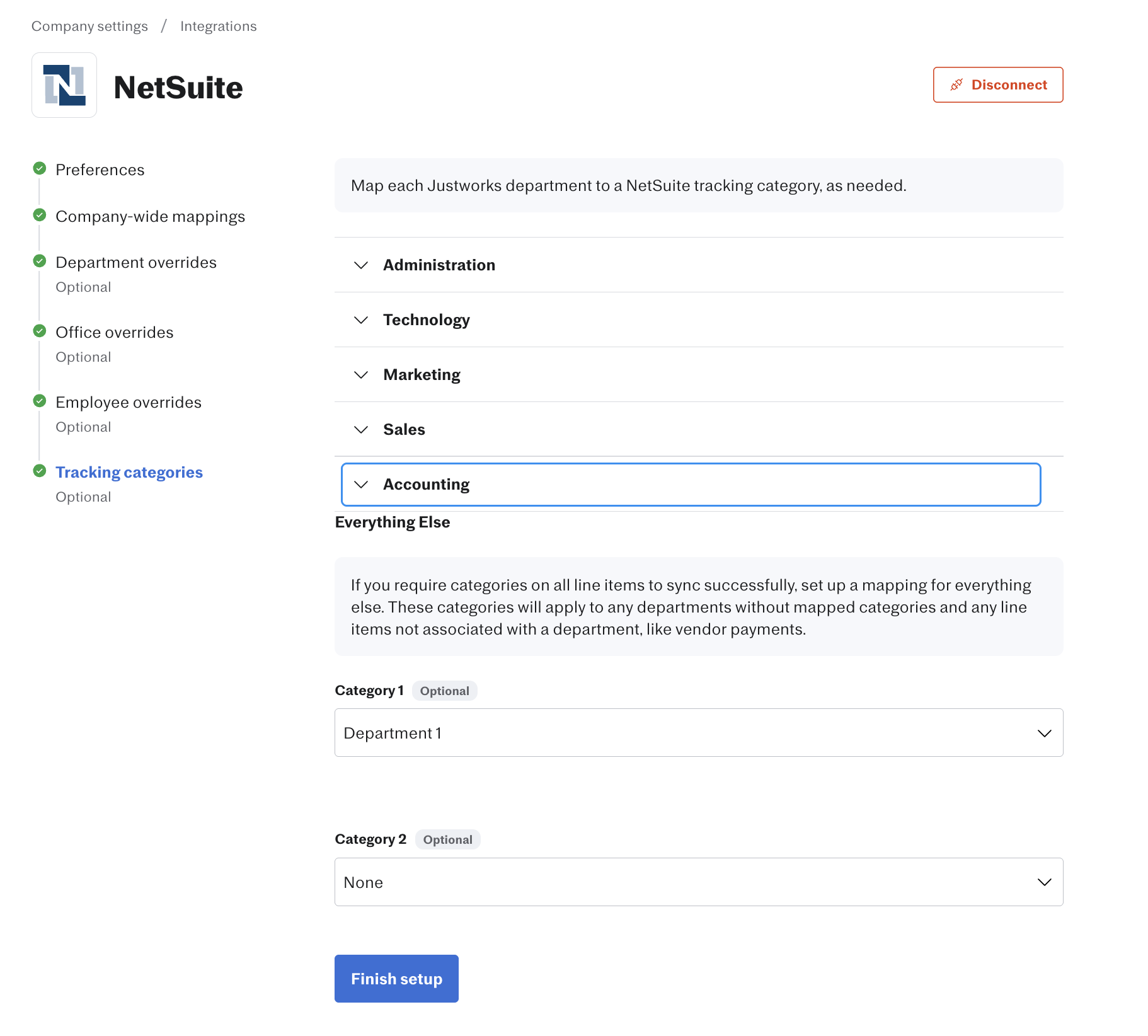Open the Category 1 dropdown showing Department 1
Screen dimensions: 1148x1036
click(699, 732)
